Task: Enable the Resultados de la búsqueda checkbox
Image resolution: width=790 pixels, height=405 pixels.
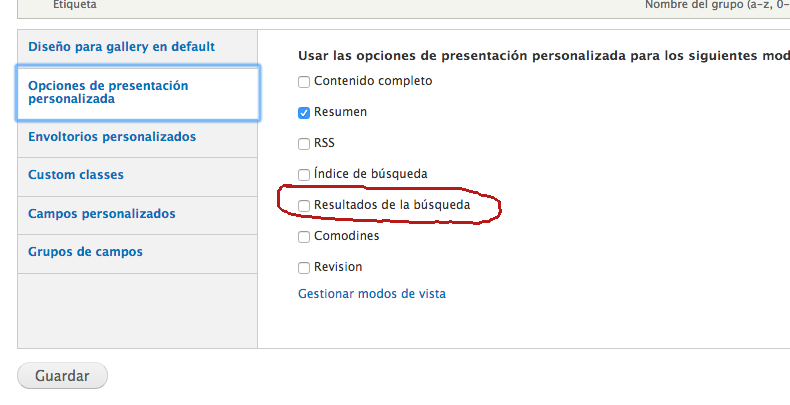Action: (304, 205)
